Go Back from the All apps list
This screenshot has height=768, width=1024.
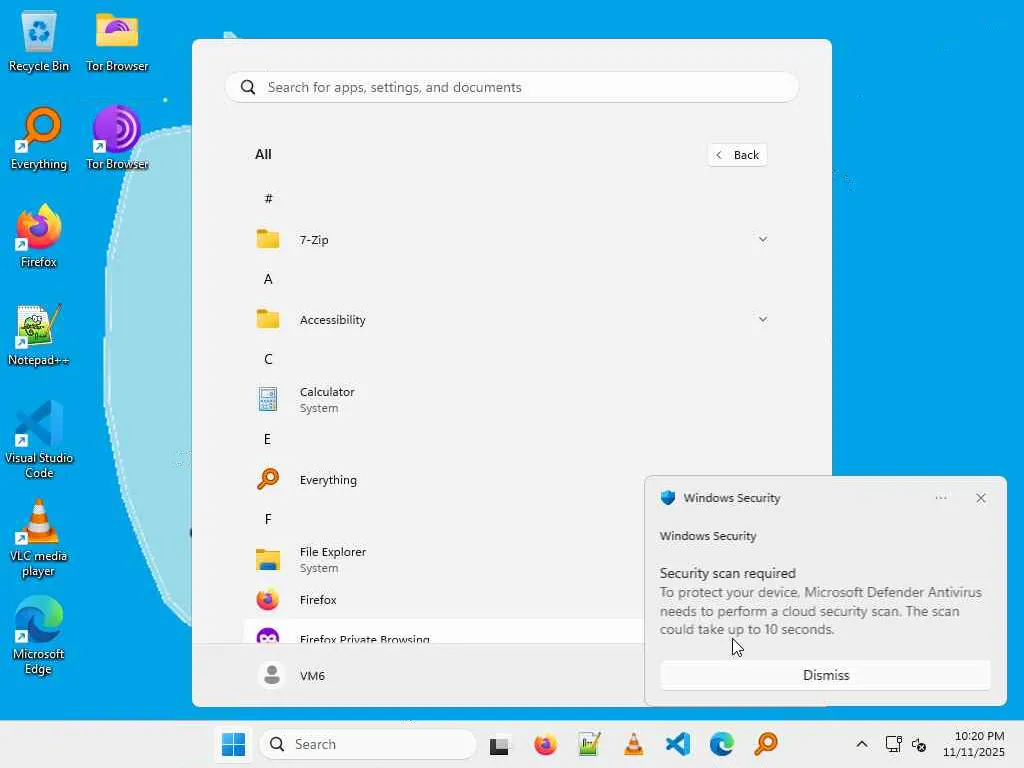click(737, 155)
